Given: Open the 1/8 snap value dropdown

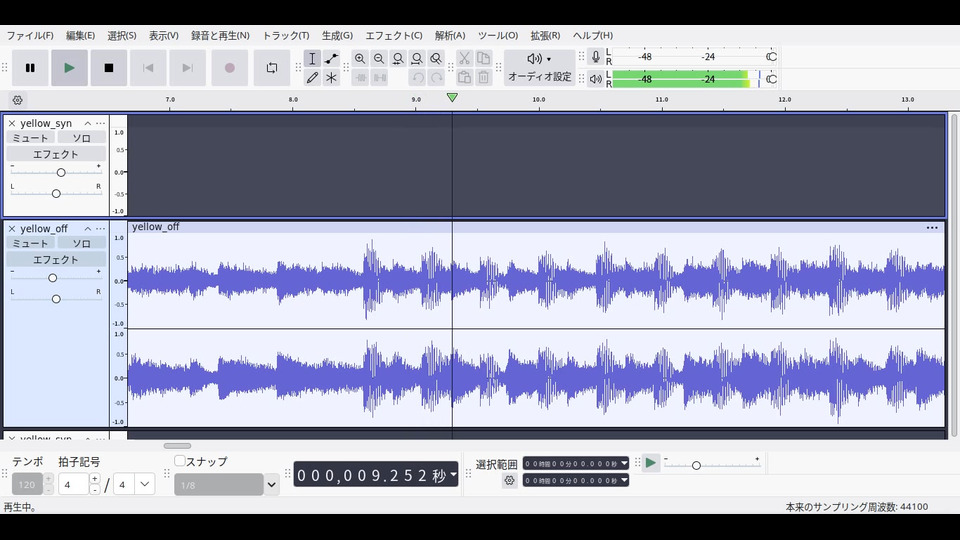Looking at the screenshot, I should (271, 485).
